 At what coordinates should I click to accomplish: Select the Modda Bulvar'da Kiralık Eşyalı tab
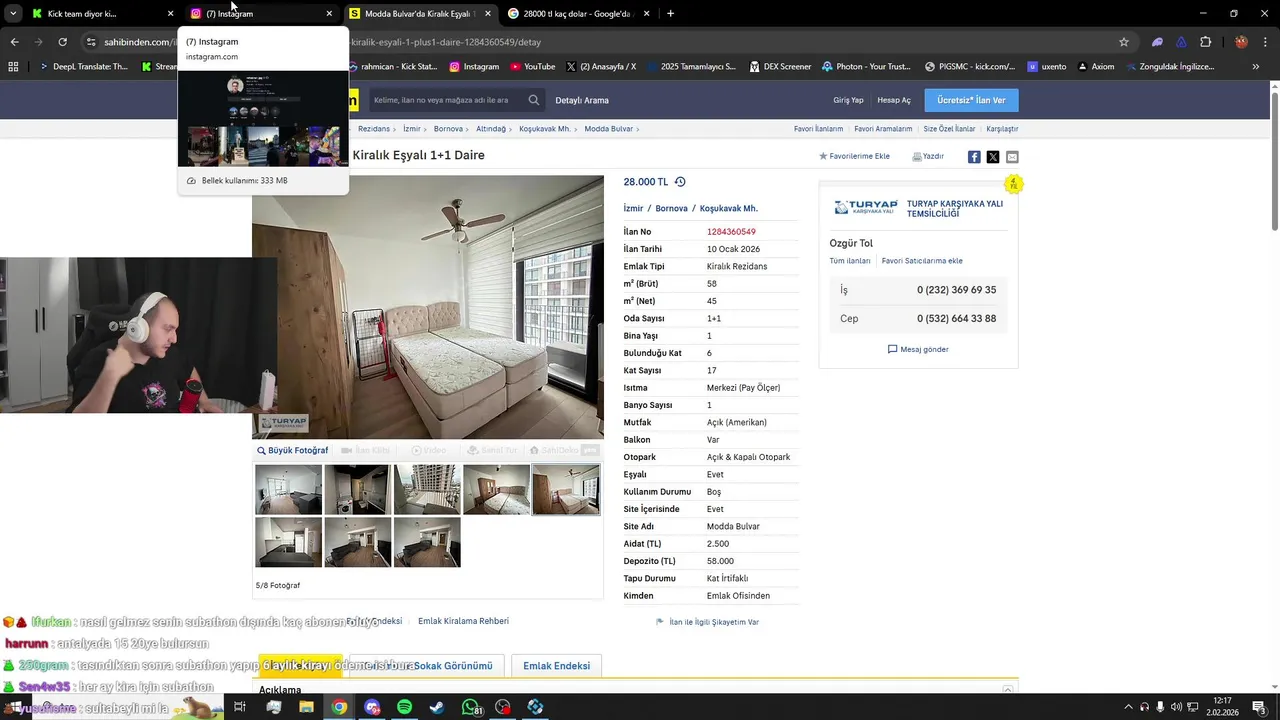tap(420, 14)
